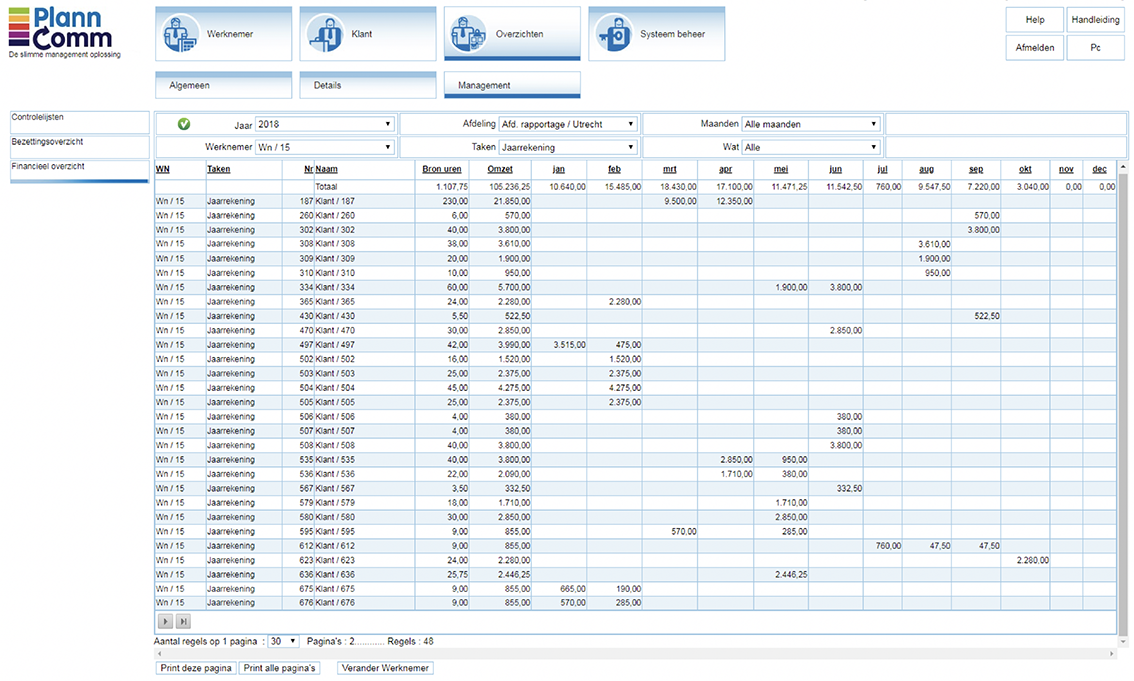Viewport: 1134px width, 681px height.
Task: Click the green checkmark icon beside Jaar
Action: 184,124
